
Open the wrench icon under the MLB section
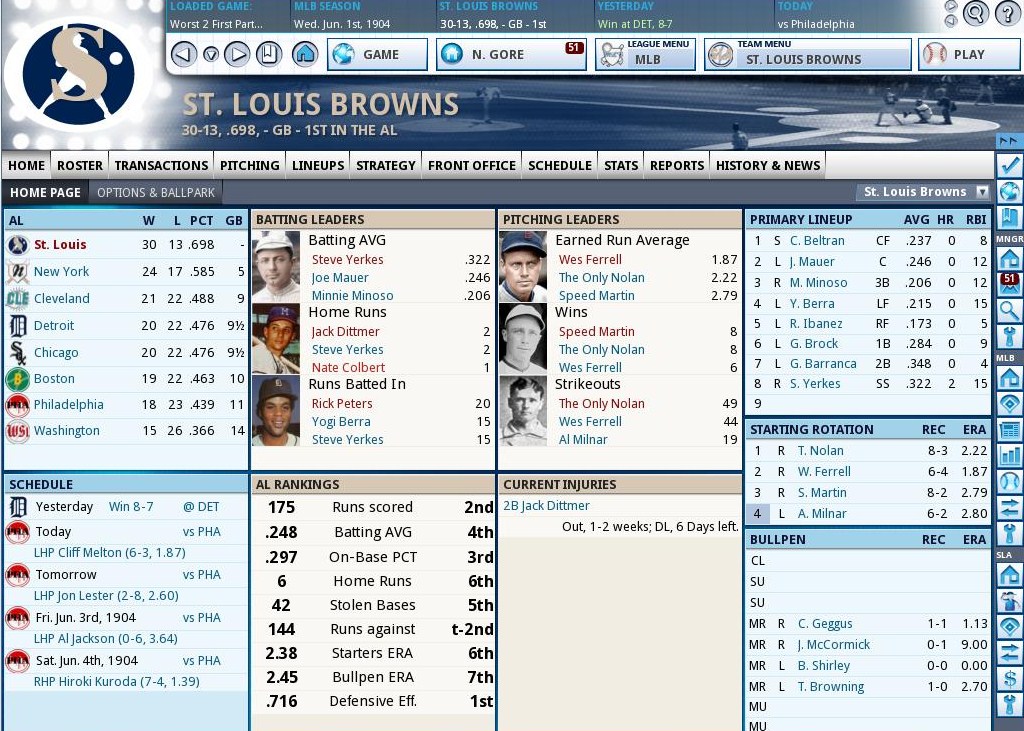click(1010, 534)
